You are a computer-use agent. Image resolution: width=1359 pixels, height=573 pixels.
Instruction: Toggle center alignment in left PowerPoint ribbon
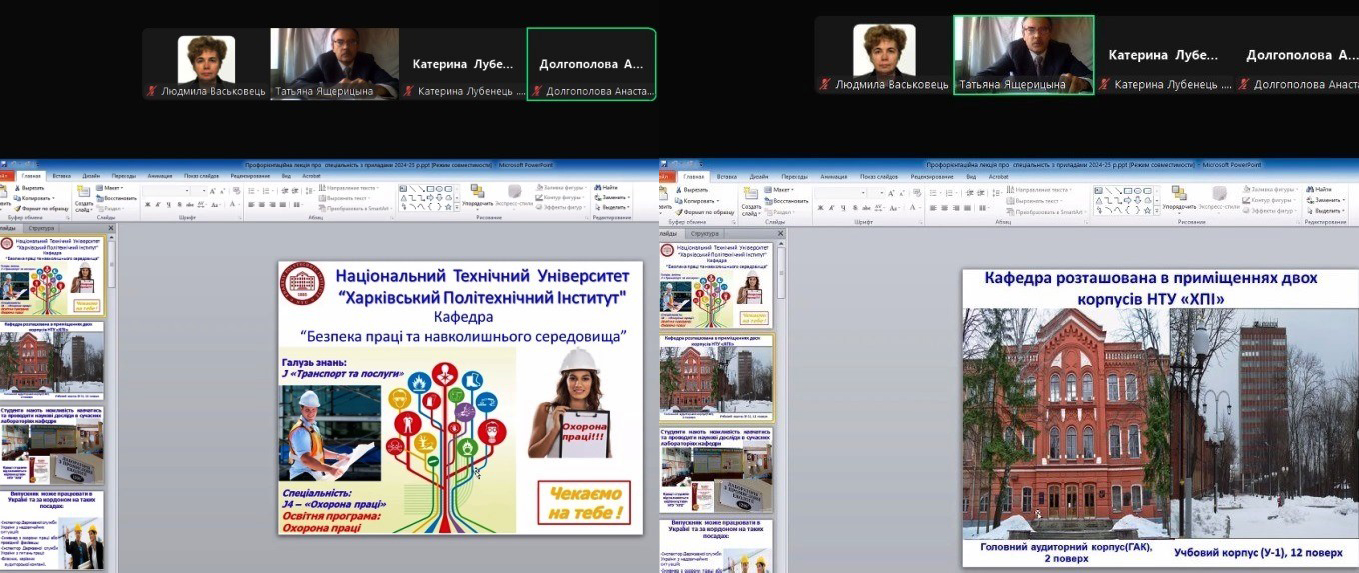click(x=261, y=204)
